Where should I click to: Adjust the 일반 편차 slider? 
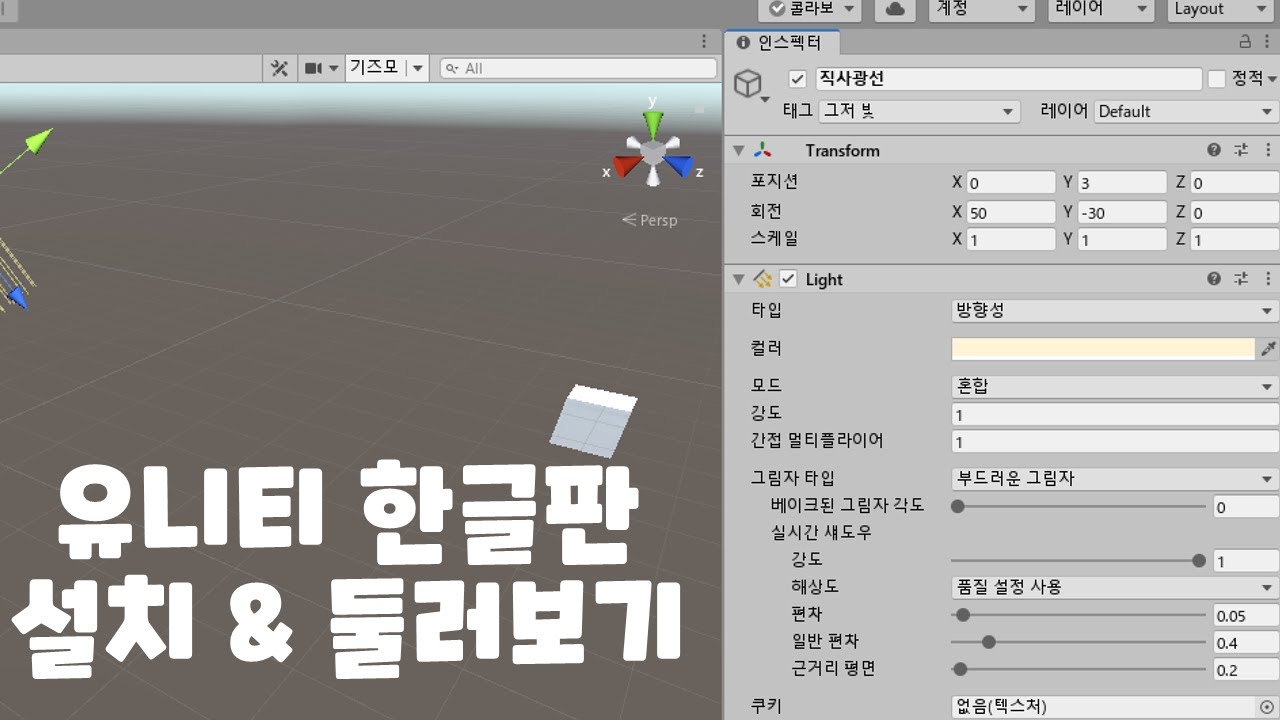point(1079,642)
